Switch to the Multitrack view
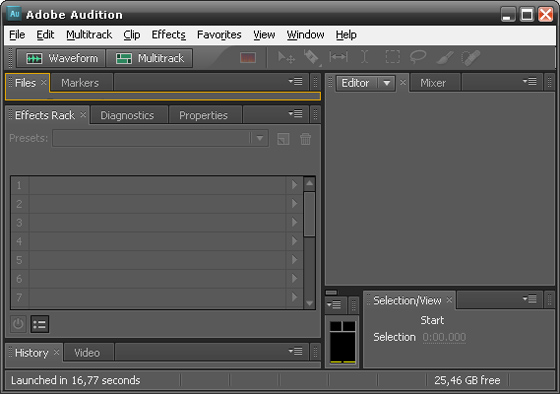The image size is (560, 394). point(149,58)
